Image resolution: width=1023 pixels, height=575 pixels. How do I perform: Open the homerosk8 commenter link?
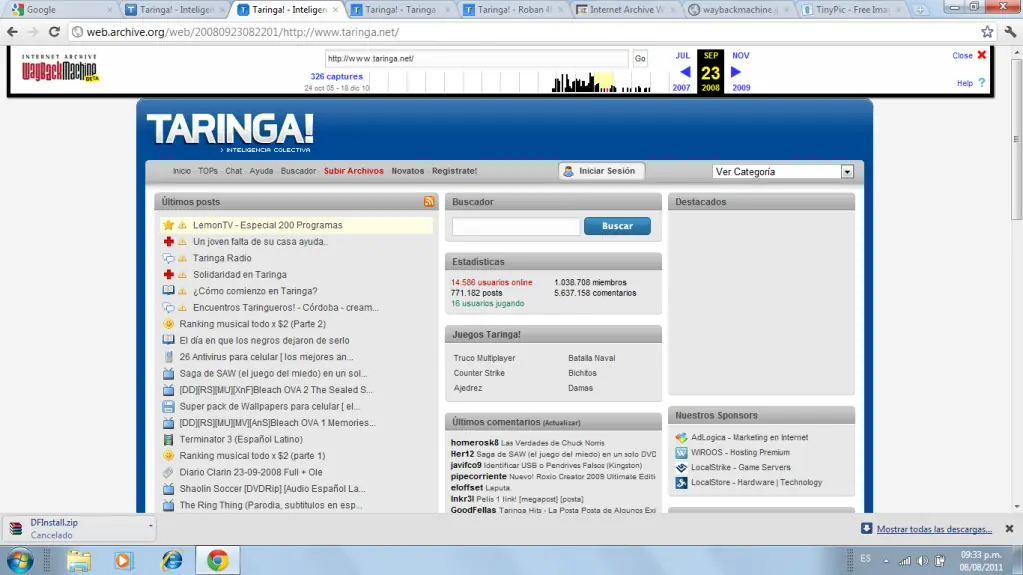[474, 443]
